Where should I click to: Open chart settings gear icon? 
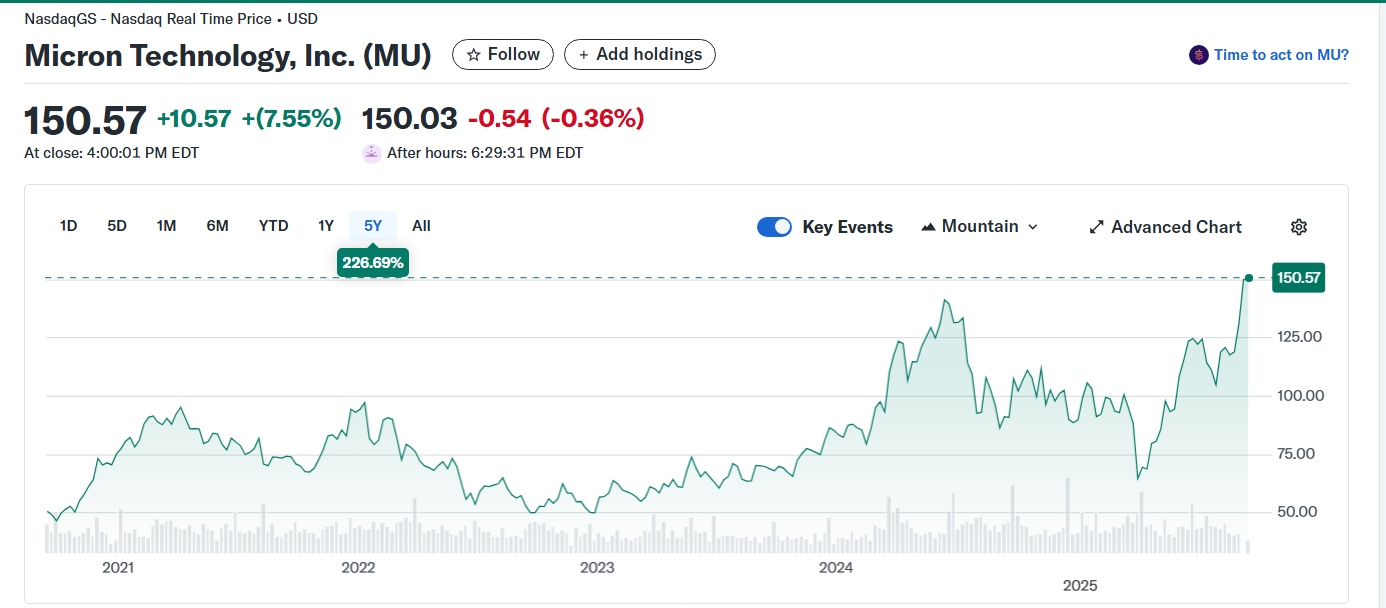tap(1298, 227)
